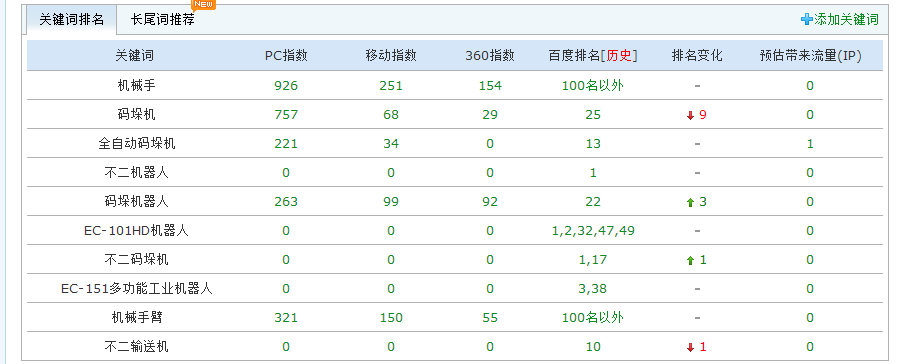Select keyword 码垛机

click(x=137, y=115)
